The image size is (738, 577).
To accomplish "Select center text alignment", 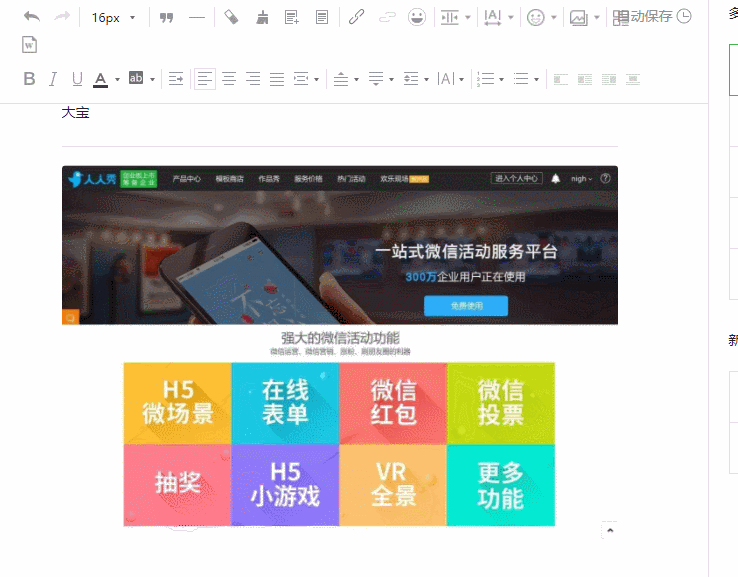I will (229, 79).
